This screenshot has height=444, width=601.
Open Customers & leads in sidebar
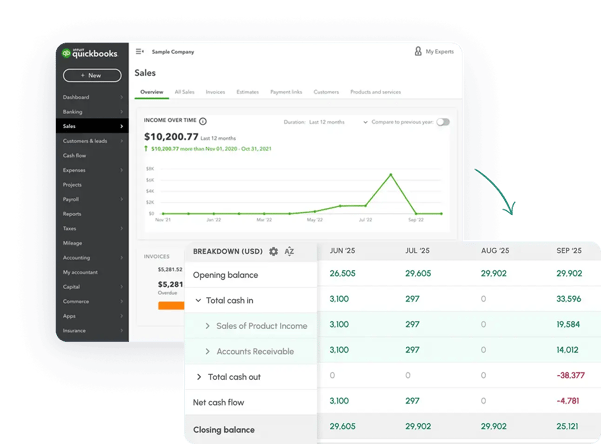pos(85,141)
